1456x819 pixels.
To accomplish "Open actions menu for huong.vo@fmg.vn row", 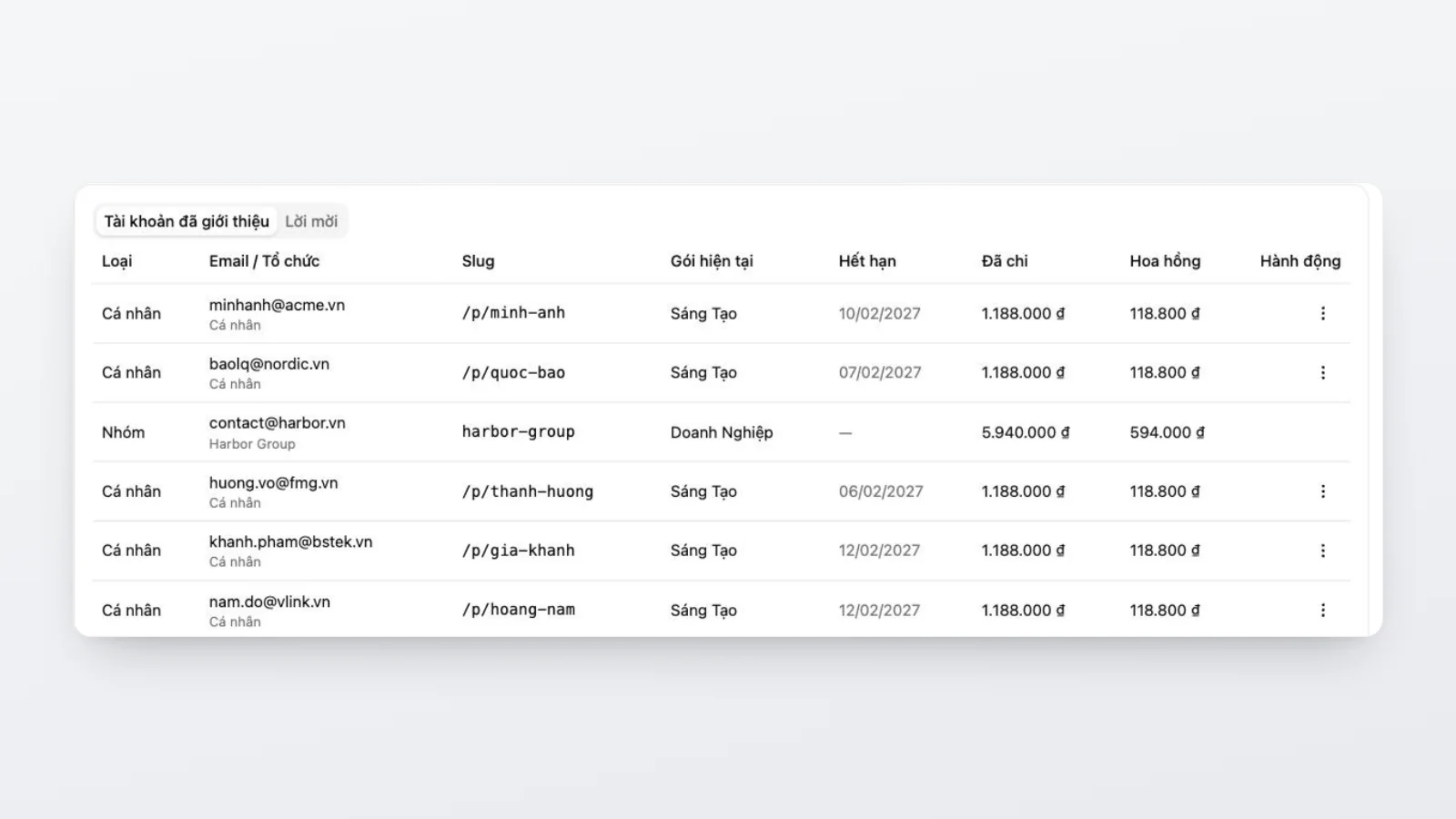I will click(1322, 491).
